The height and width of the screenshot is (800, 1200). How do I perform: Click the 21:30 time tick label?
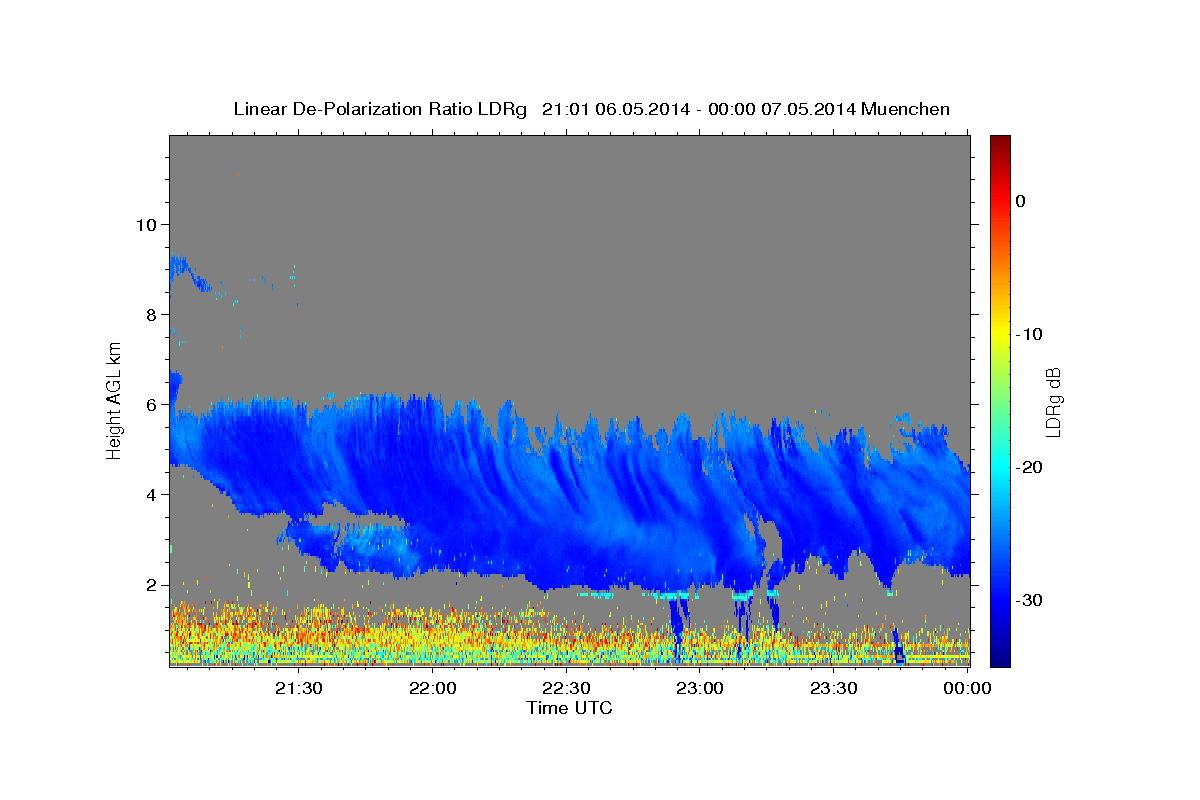(x=299, y=688)
